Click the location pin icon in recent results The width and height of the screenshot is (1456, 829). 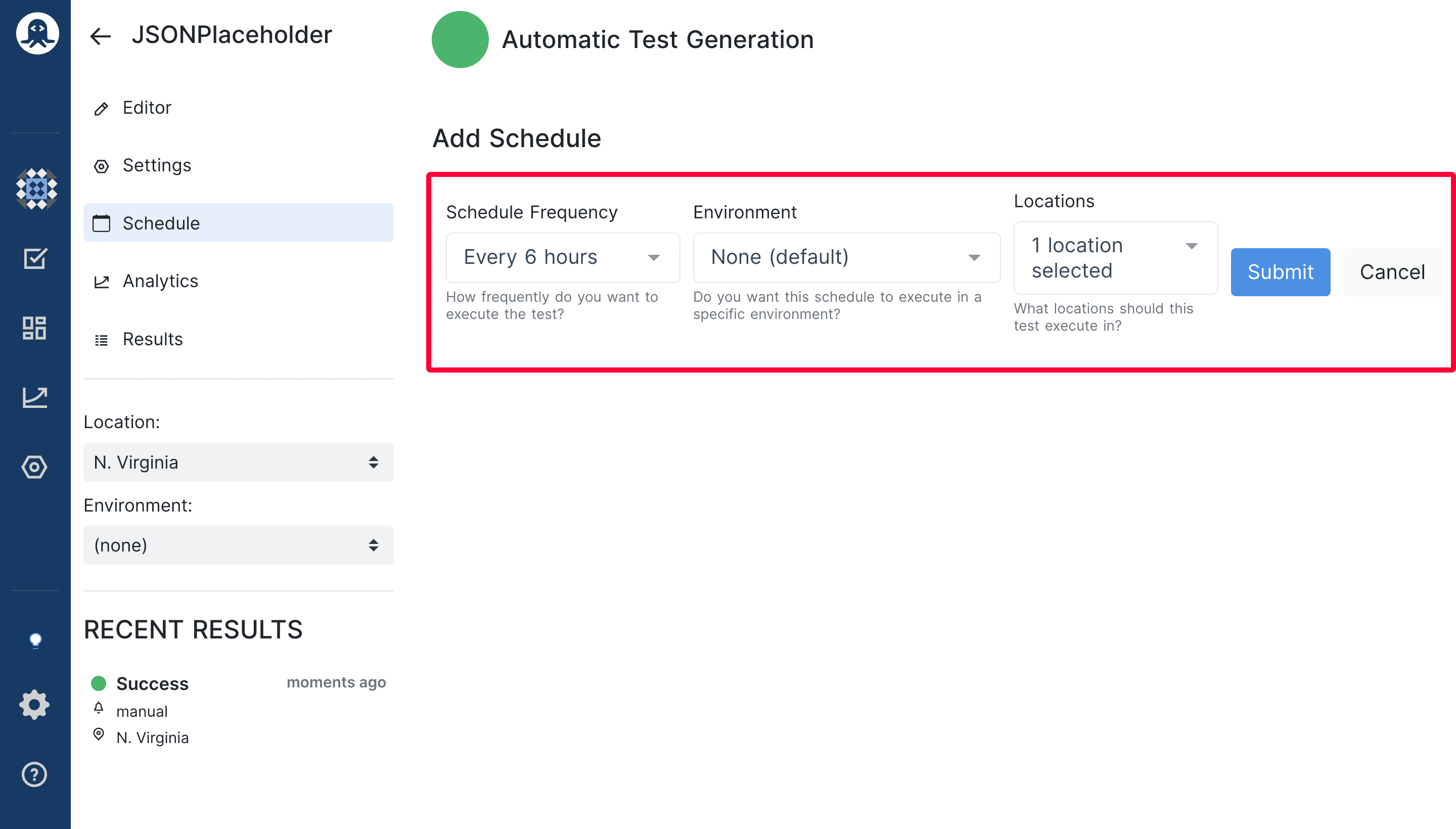point(99,734)
